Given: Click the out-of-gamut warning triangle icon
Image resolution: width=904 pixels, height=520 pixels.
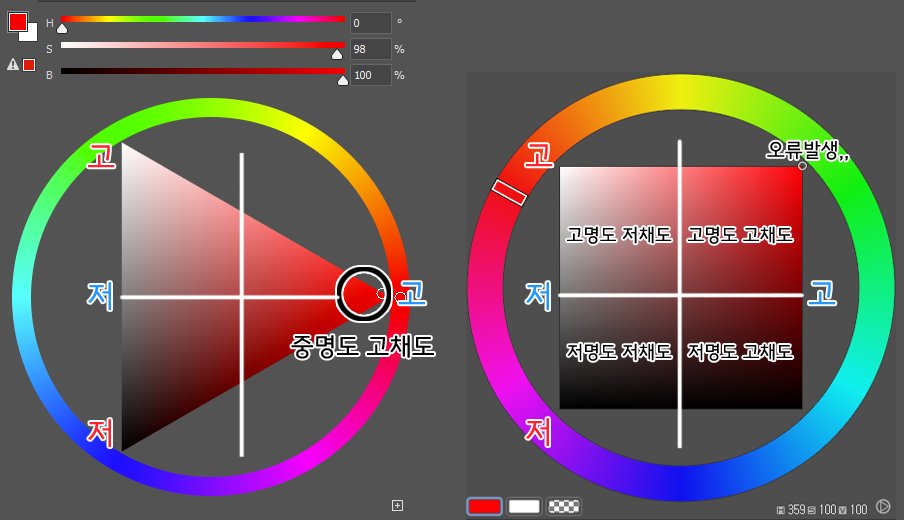Looking at the screenshot, I should [x=13, y=65].
